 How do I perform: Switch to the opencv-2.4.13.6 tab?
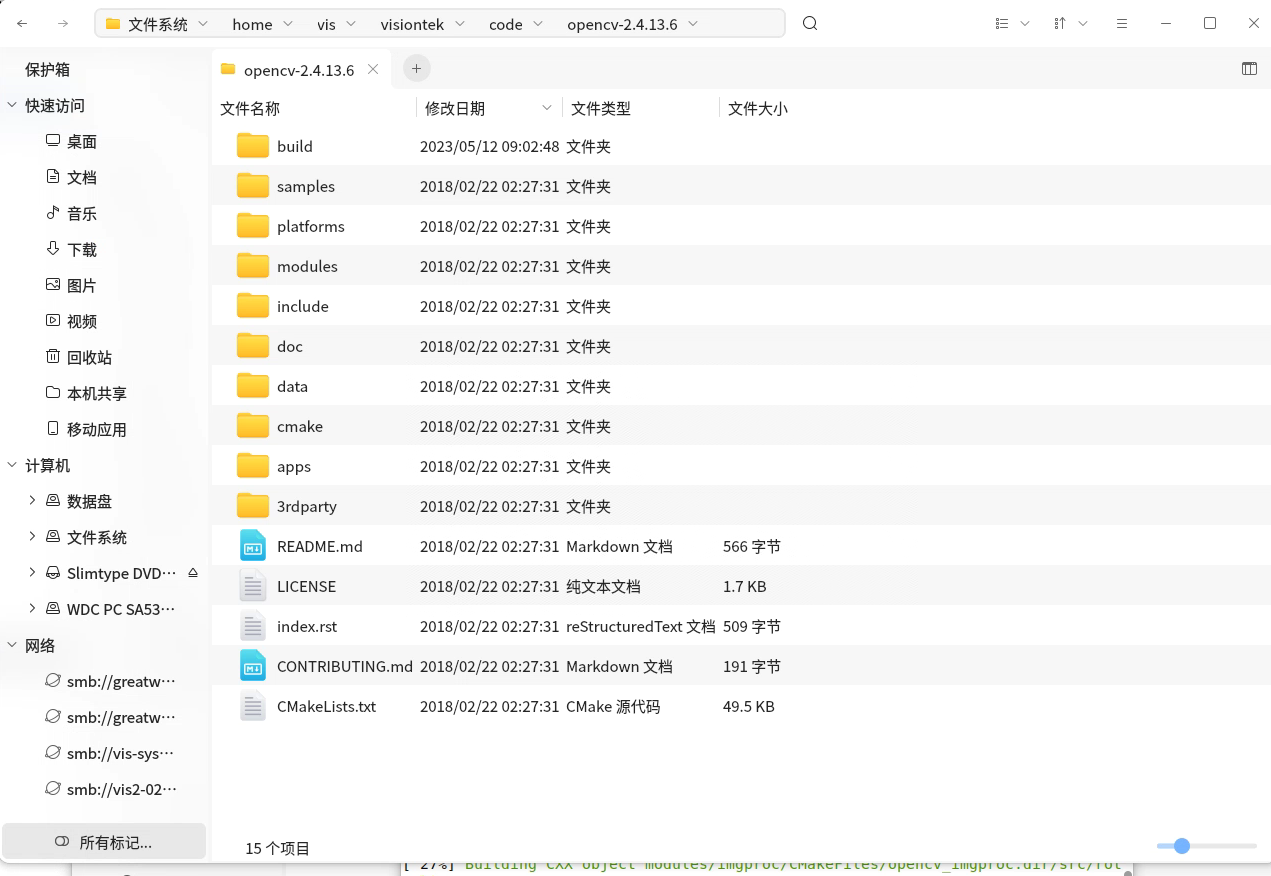coord(299,69)
